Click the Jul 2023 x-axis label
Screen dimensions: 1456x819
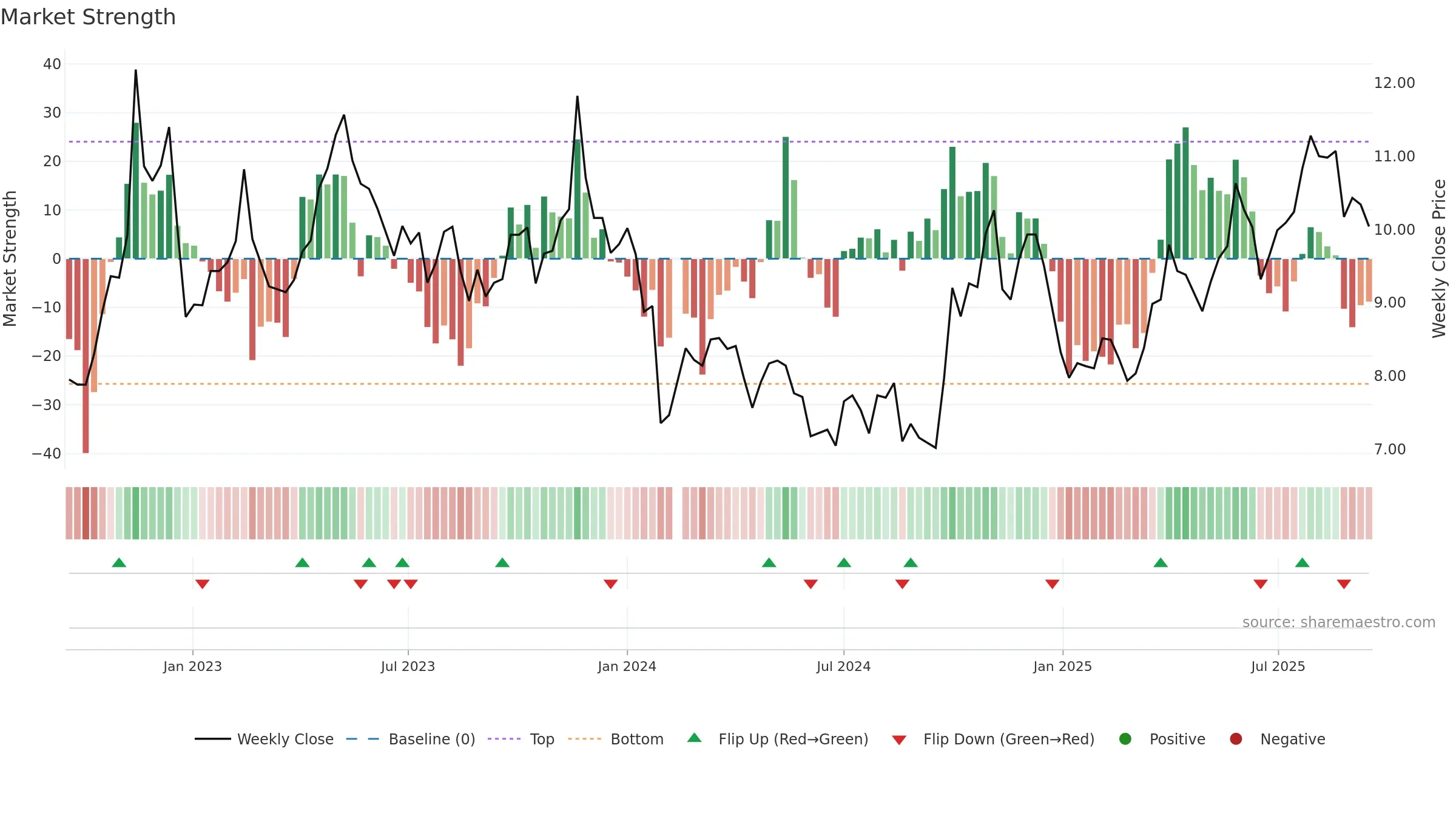pos(408,666)
